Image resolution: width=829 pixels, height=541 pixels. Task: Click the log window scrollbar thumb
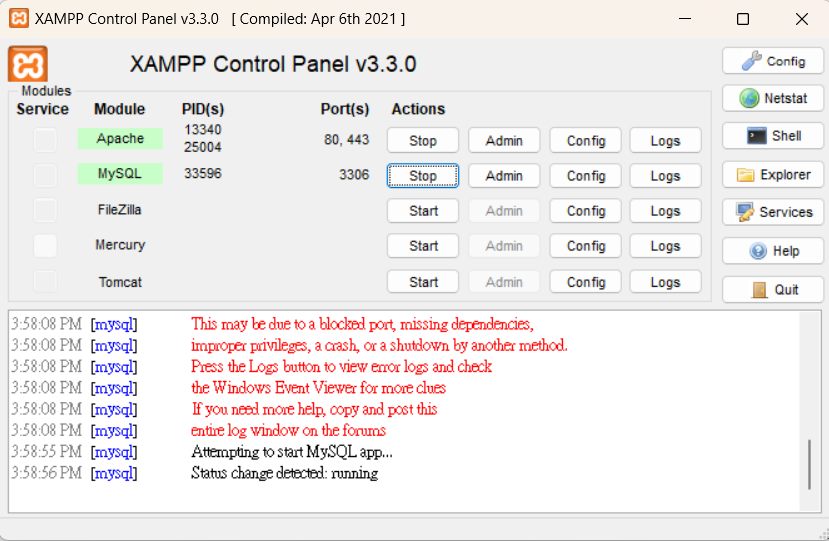point(809,464)
